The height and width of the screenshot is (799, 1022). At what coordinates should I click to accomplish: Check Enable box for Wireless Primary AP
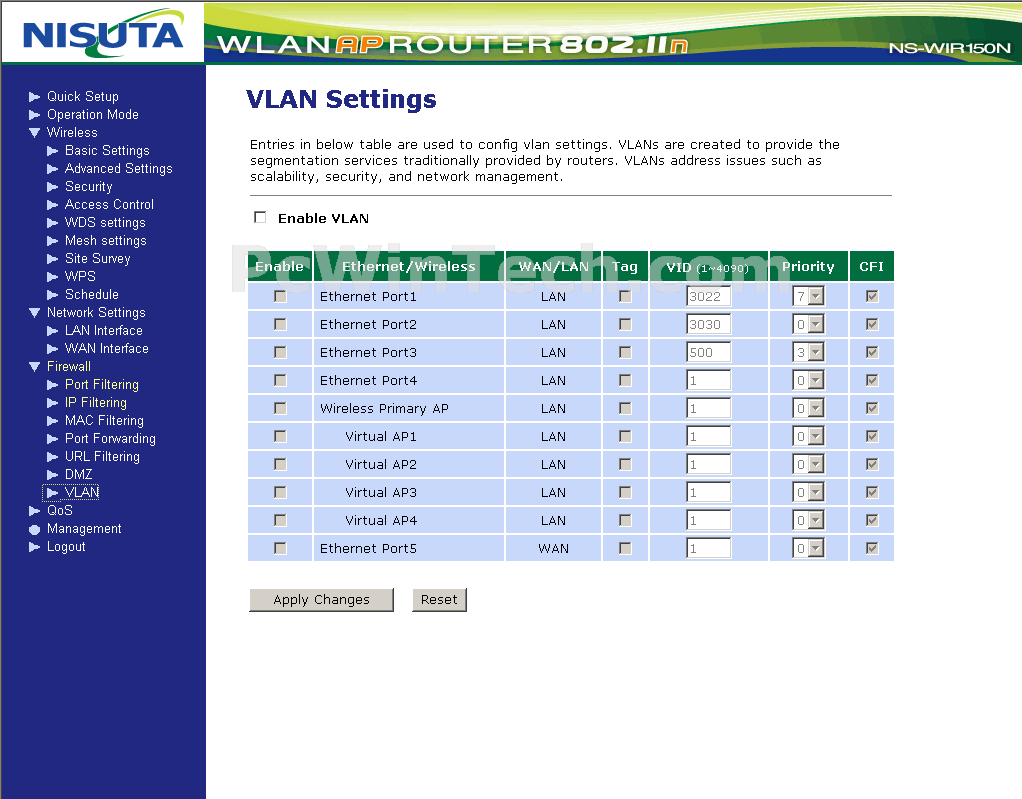click(280, 408)
